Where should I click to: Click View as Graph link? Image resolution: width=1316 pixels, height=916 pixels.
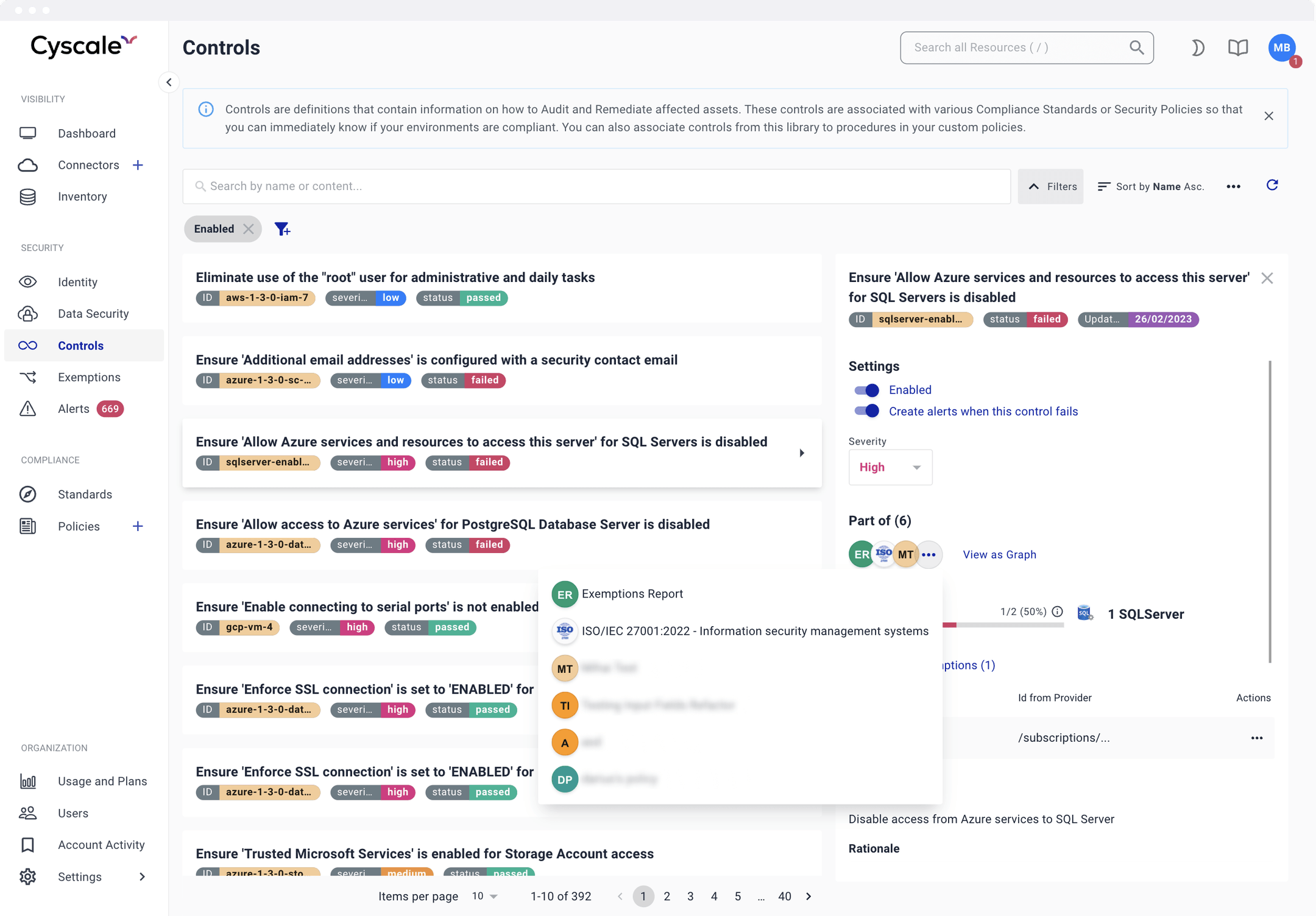click(x=999, y=554)
